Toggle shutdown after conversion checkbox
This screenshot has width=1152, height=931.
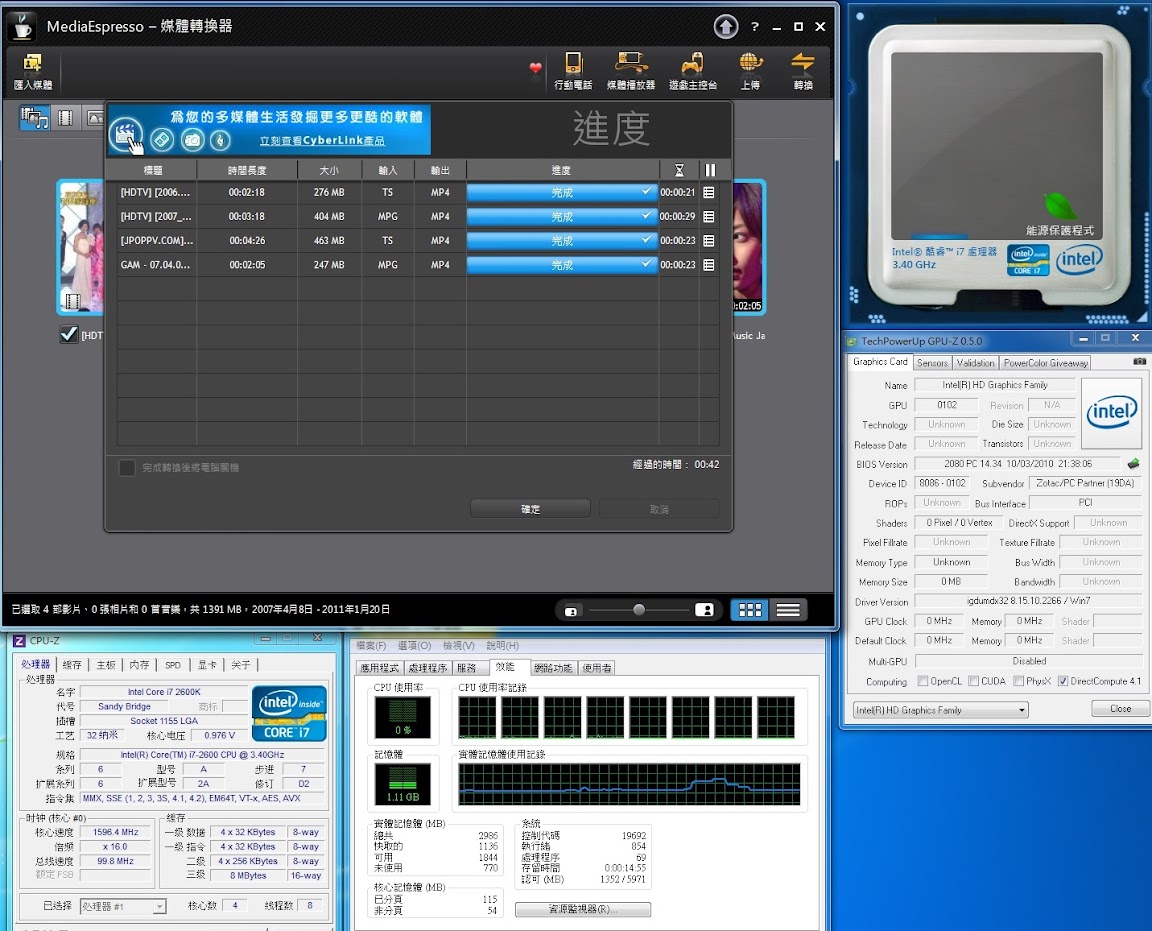point(127,467)
